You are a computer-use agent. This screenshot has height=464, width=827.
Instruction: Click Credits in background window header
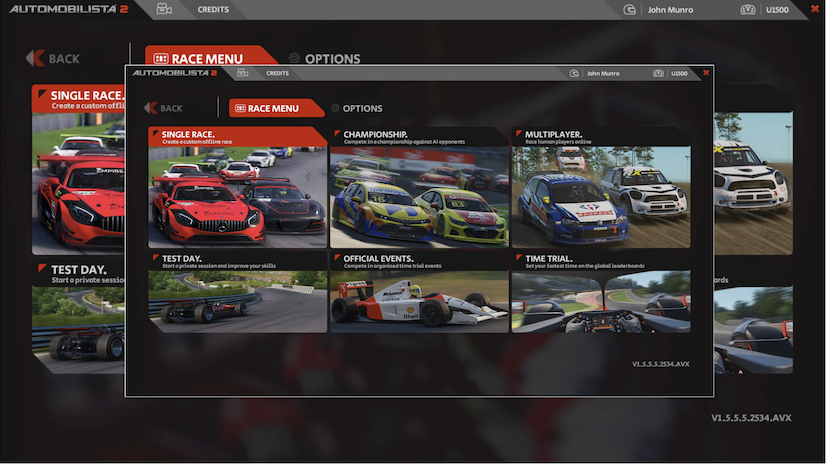coord(213,9)
